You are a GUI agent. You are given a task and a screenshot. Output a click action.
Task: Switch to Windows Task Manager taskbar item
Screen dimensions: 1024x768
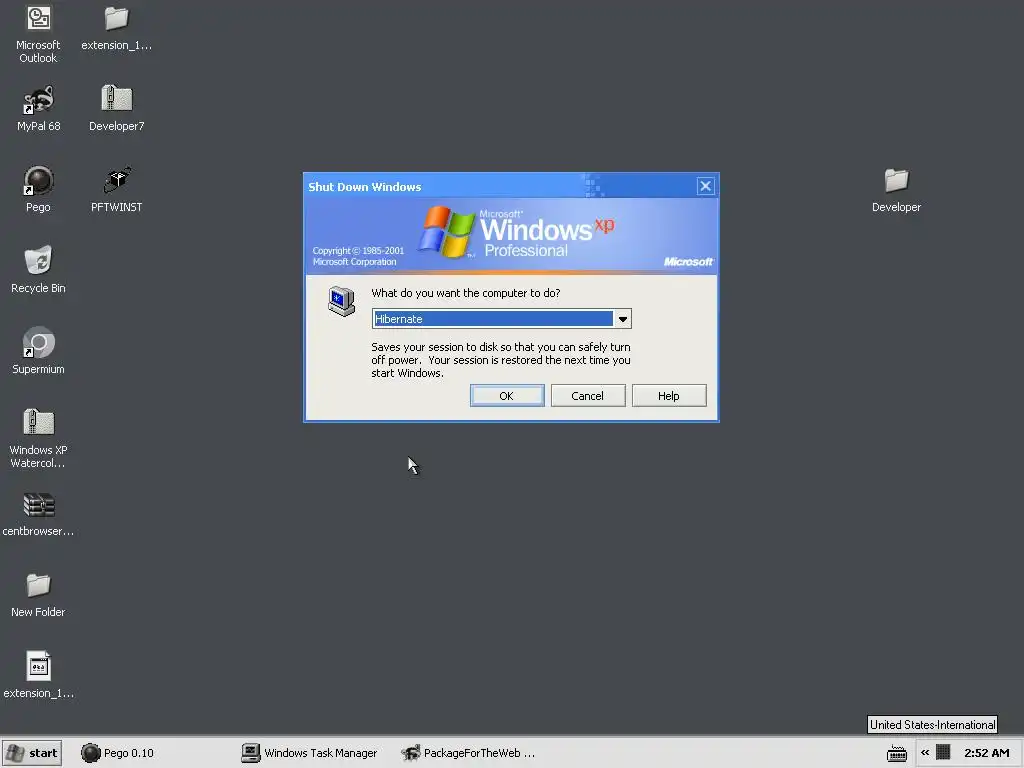[310, 753]
